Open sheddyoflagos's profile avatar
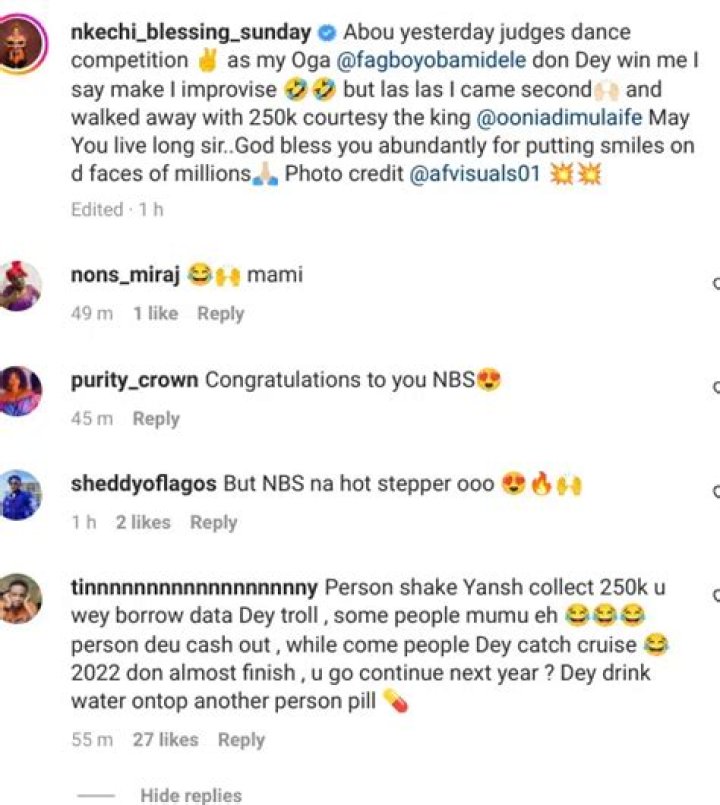The height and width of the screenshot is (805, 720). coord(20,495)
